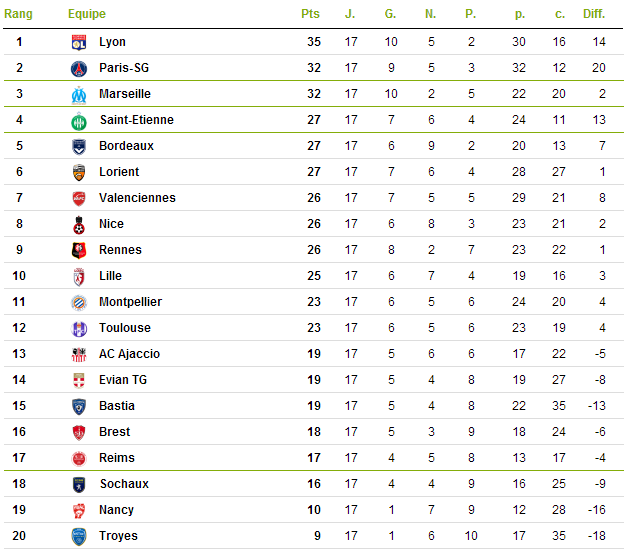Click the Bordeaux club badge
Screen dimensions: 627x554
pos(79,146)
